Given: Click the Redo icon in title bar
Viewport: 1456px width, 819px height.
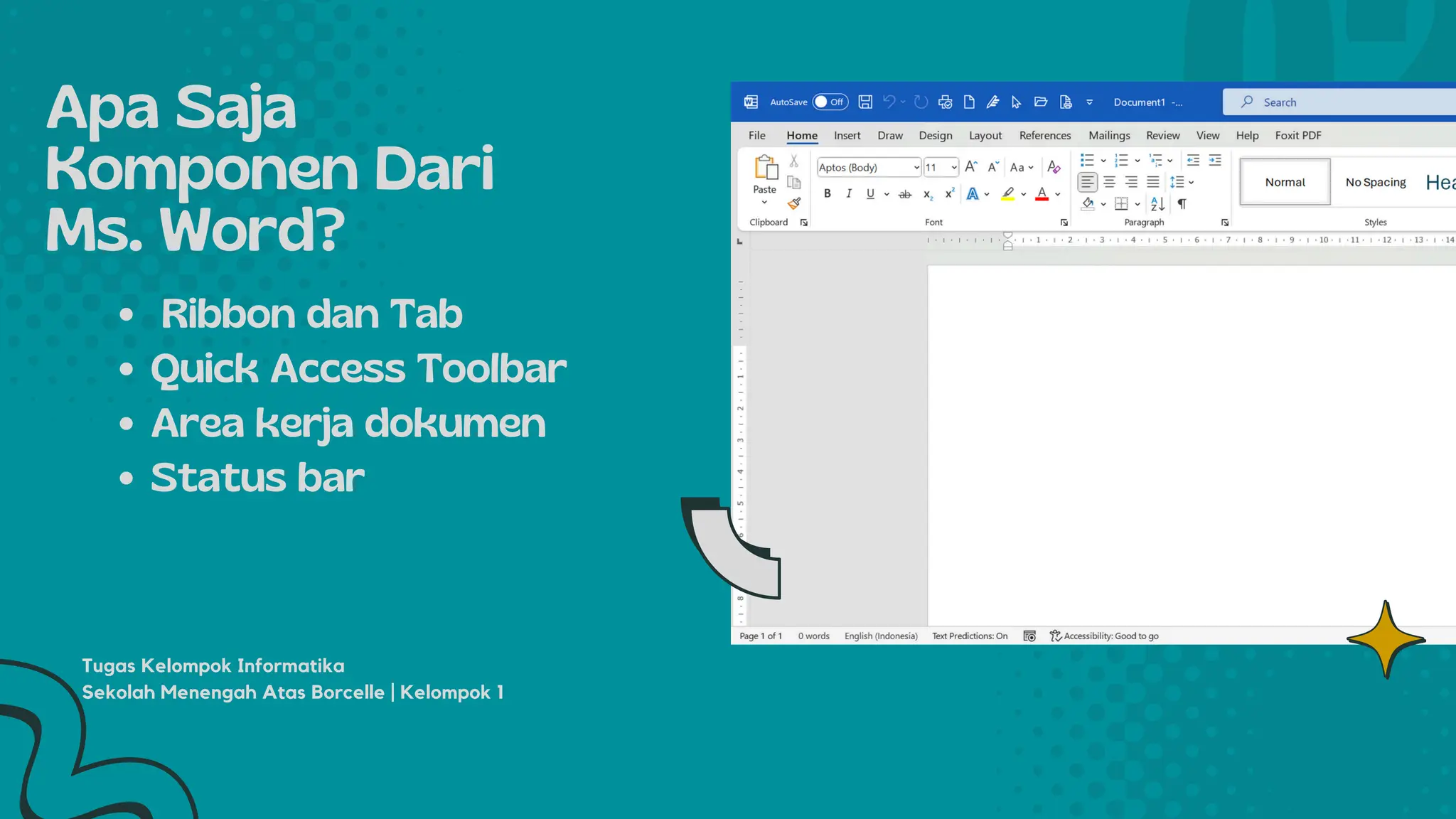Looking at the screenshot, I should click(x=921, y=102).
